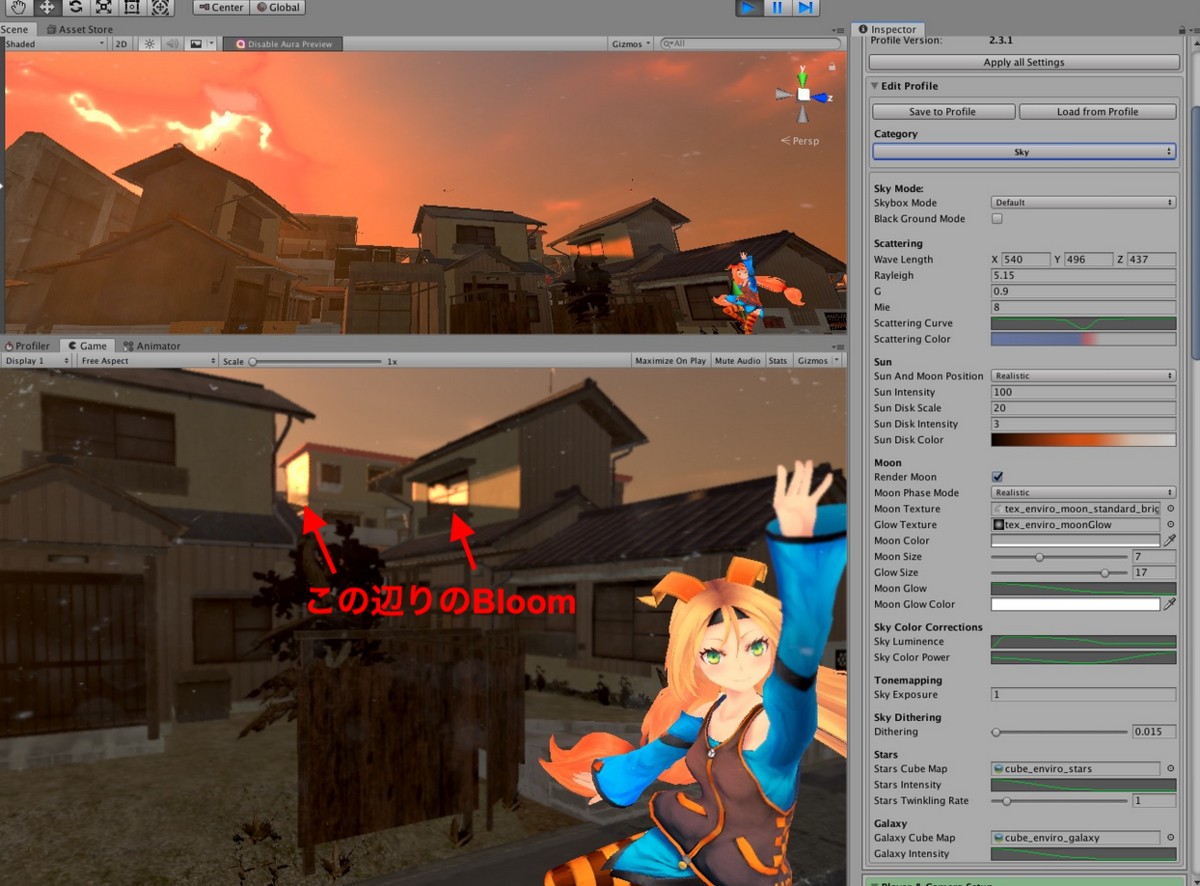Screen dimensions: 1200x886
Task: Click the Moon Glow Color eyedropper
Action: pyautogui.click(x=1170, y=605)
